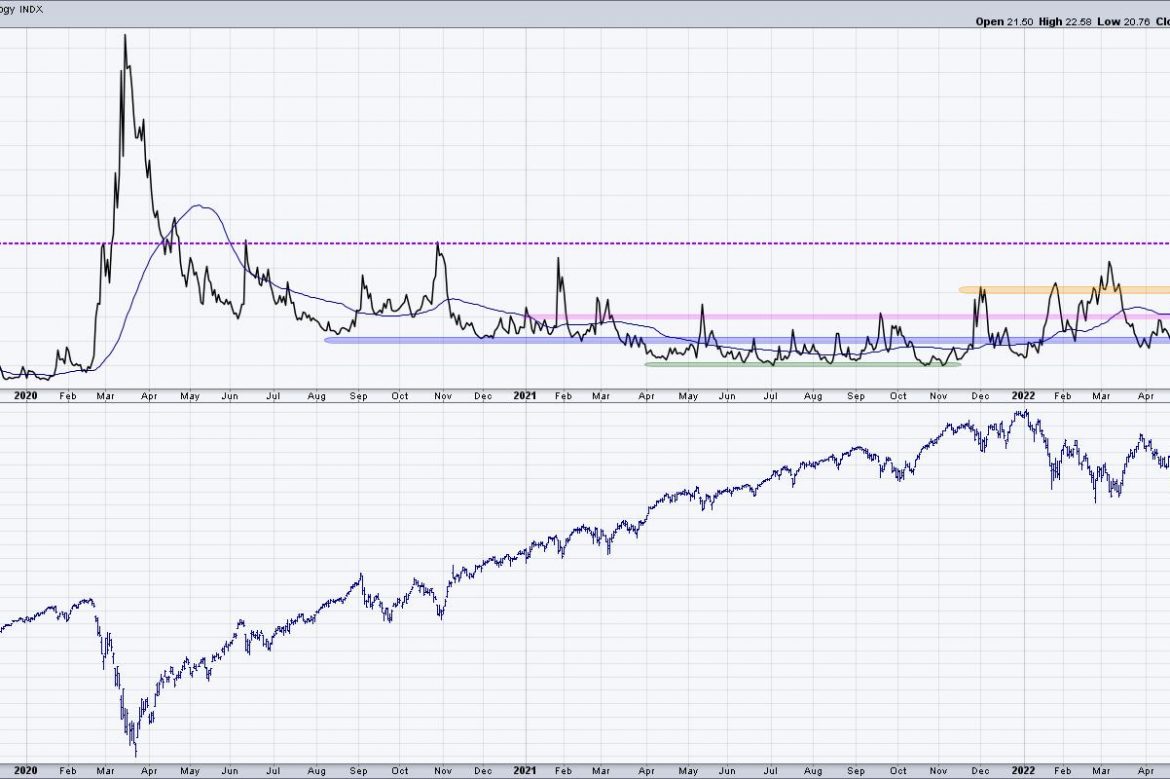Select the purple dashed horizontal line
1170x779 pixels.
(700, 243)
